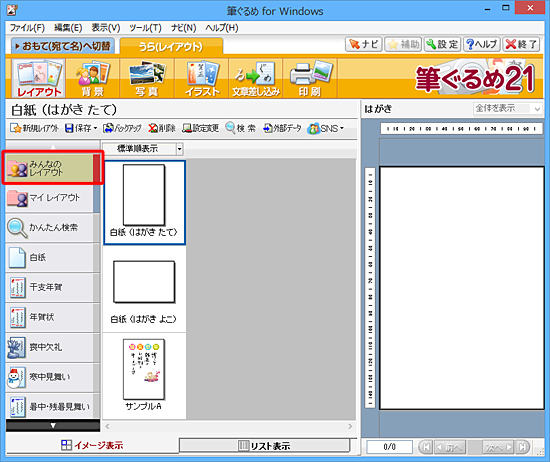This screenshot has height=462, width=550.
Task: Select the みんなのレイアウト category
Action: (x=53, y=168)
